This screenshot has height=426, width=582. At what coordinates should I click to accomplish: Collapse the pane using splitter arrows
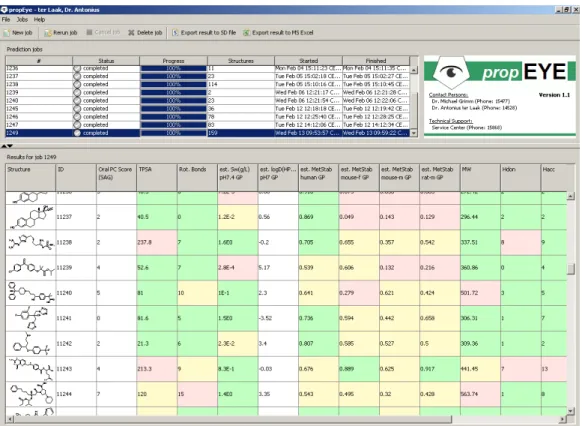pyautogui.click(x=7, y=146)
